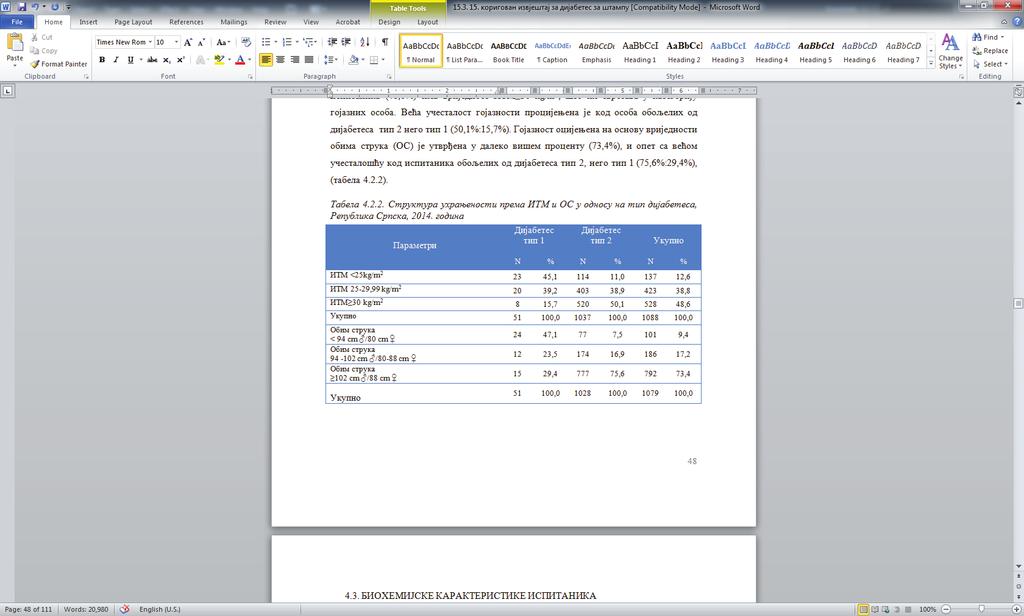Save the document from Quick Access Toolbar
Image resolution: width=1024 pixels, height=616 pixels.
point(22,7)
